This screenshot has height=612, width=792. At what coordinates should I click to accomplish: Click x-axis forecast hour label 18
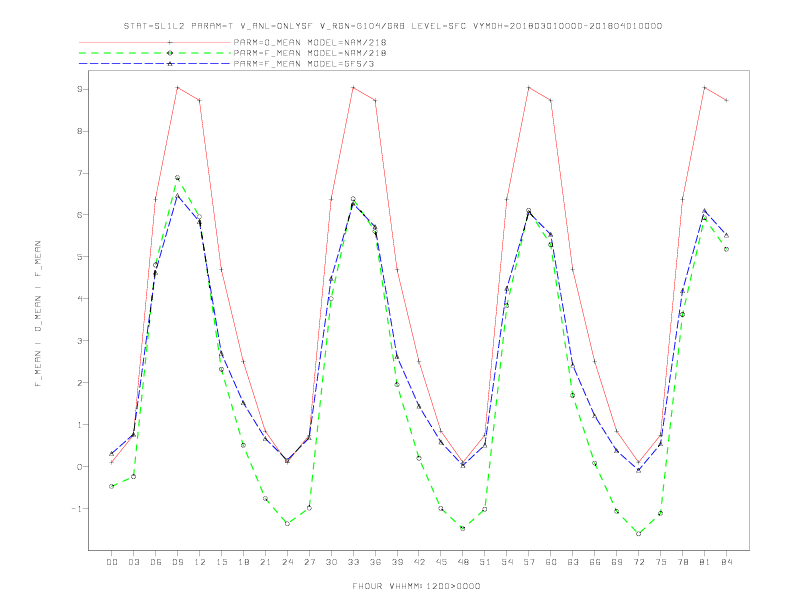[243, 562]
